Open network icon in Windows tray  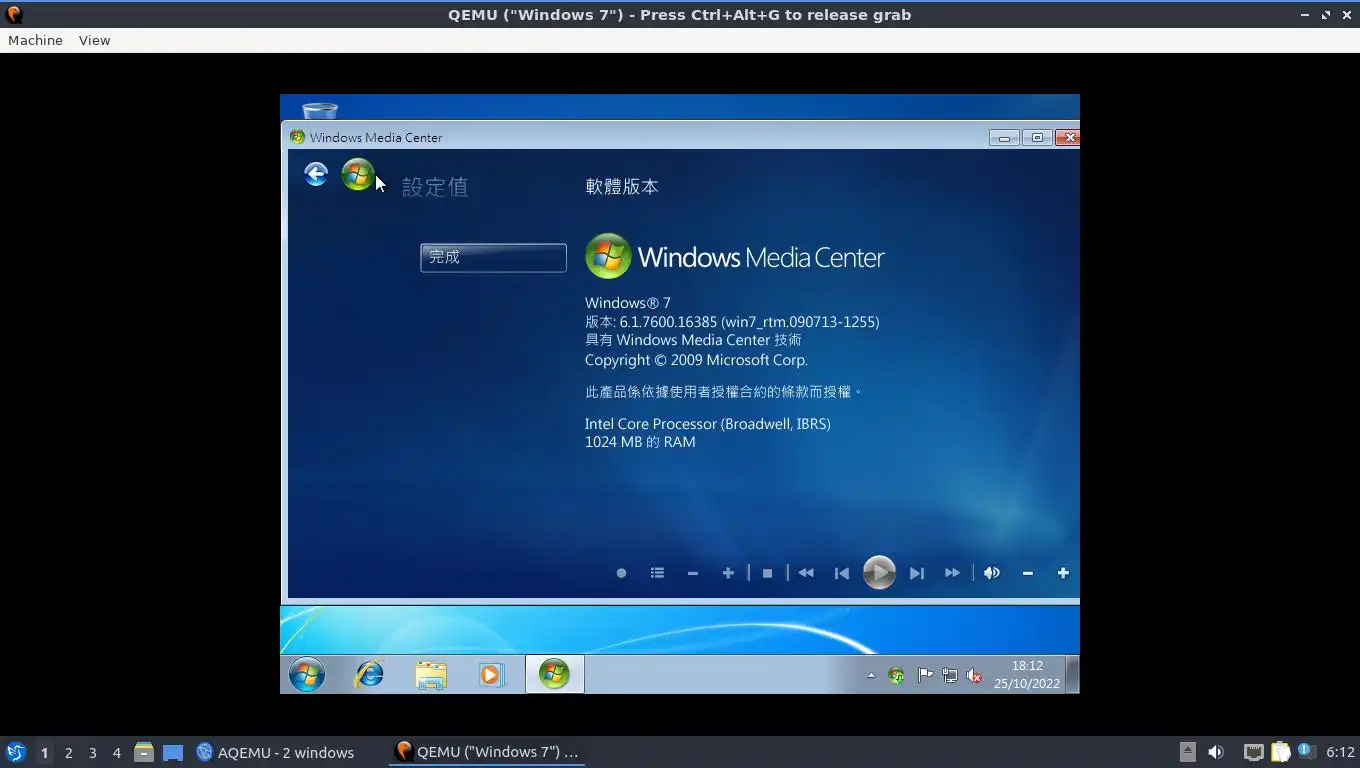[x=950, y=676]
